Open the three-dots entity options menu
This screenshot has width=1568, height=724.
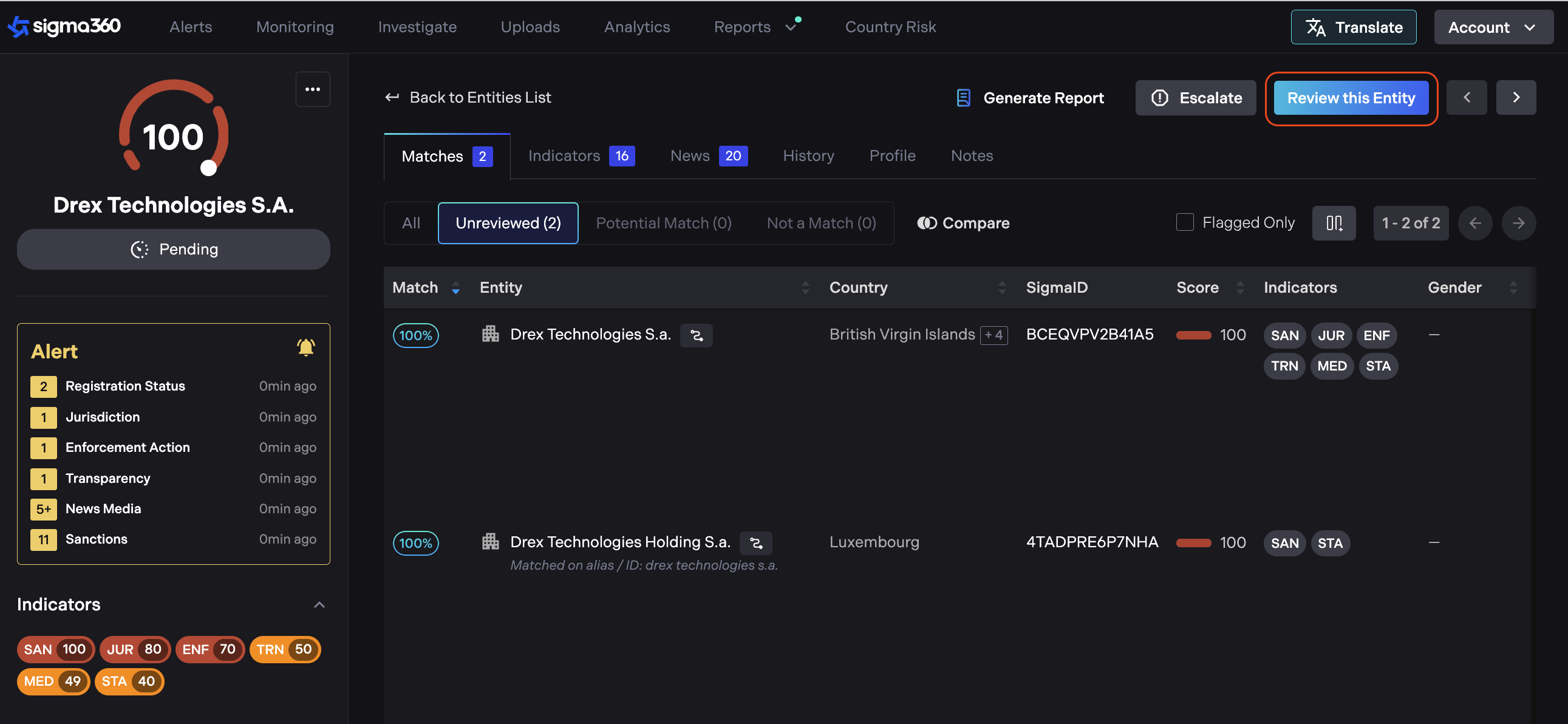(x=312, y=89)
